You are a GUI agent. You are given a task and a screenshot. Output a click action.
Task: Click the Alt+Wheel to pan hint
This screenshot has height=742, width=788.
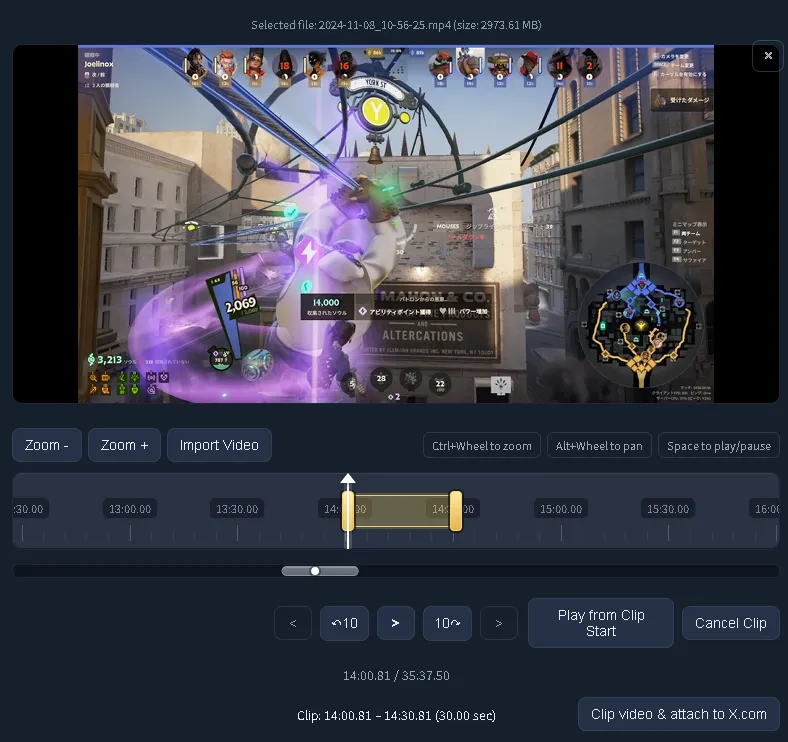coord(599,446)
